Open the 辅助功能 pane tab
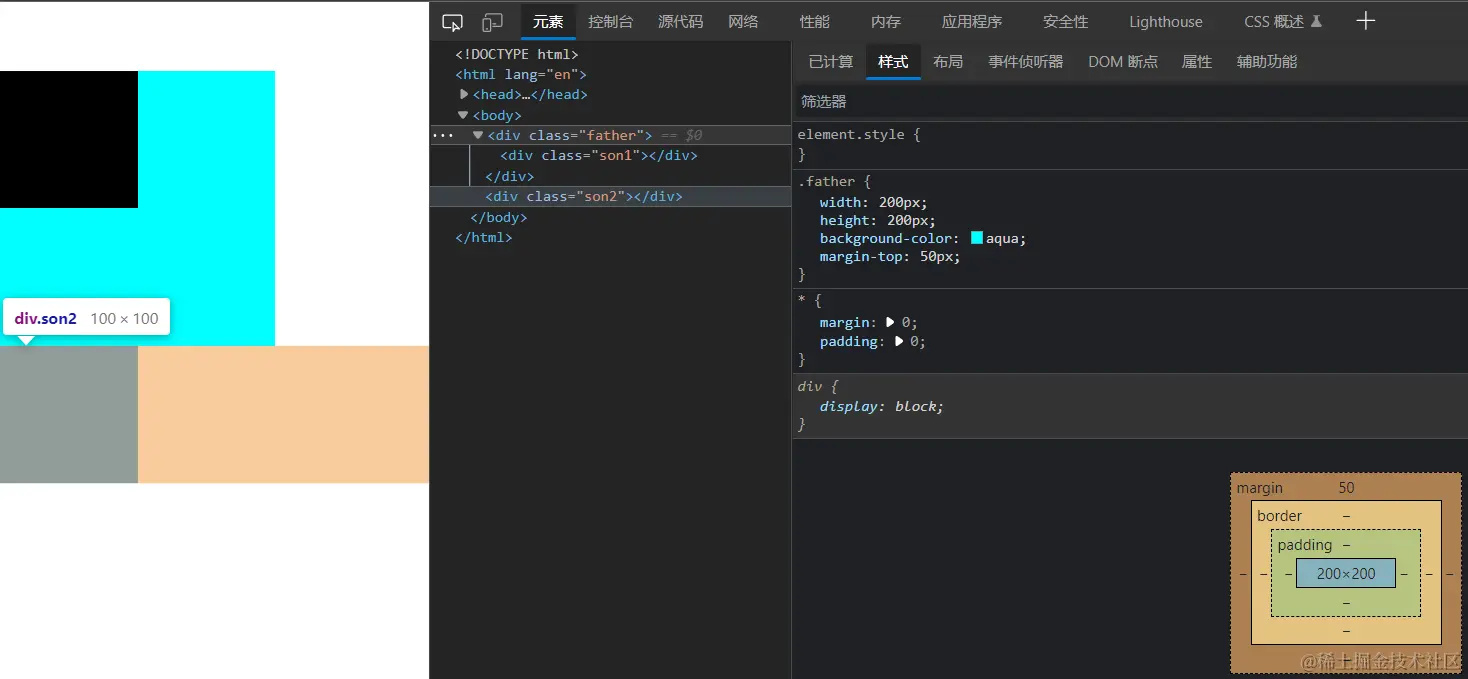This screenshot has height=679, width=1468. click(x=1267, y=62)
